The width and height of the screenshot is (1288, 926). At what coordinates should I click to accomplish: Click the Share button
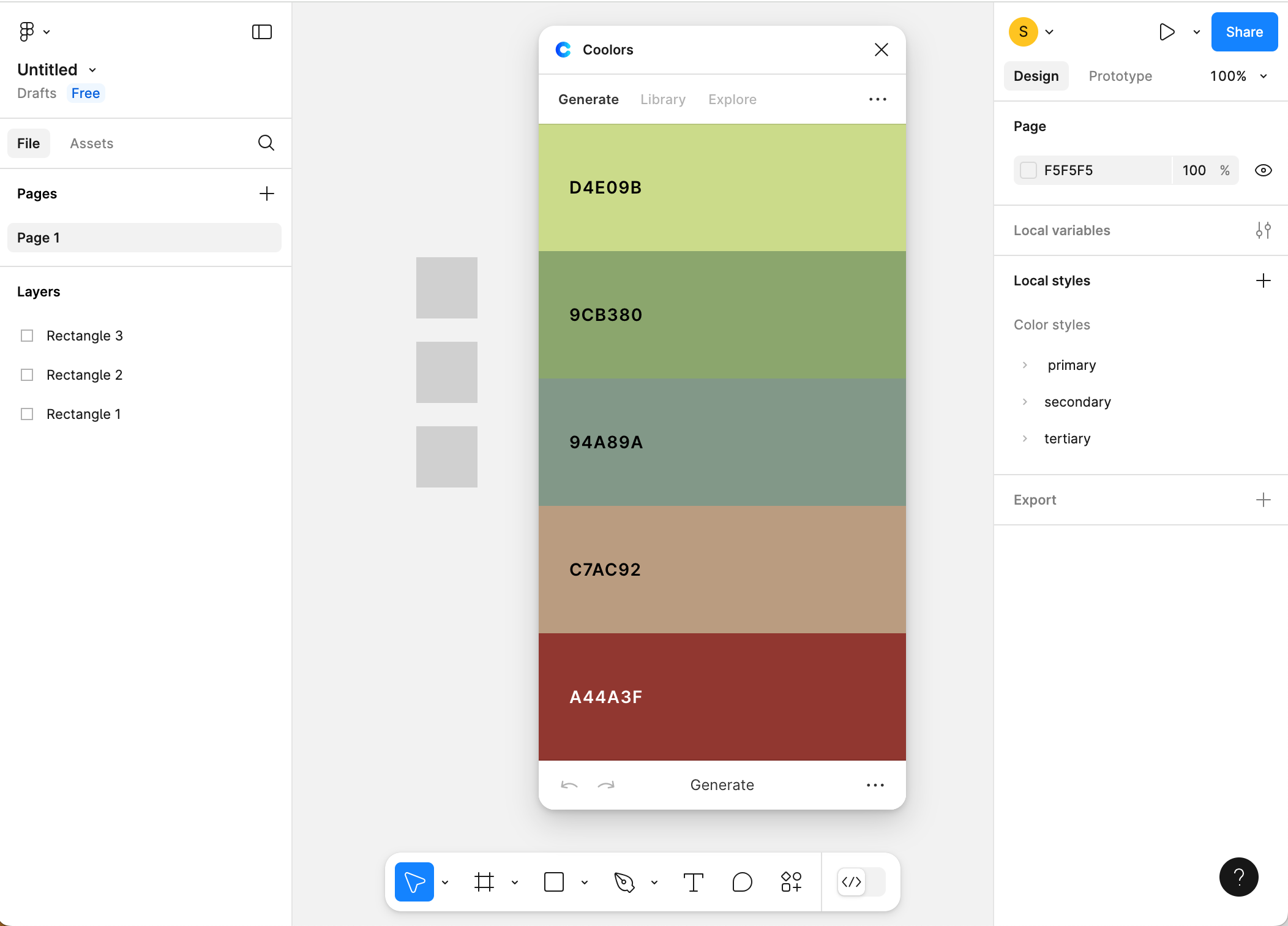tap(1244, 32)
